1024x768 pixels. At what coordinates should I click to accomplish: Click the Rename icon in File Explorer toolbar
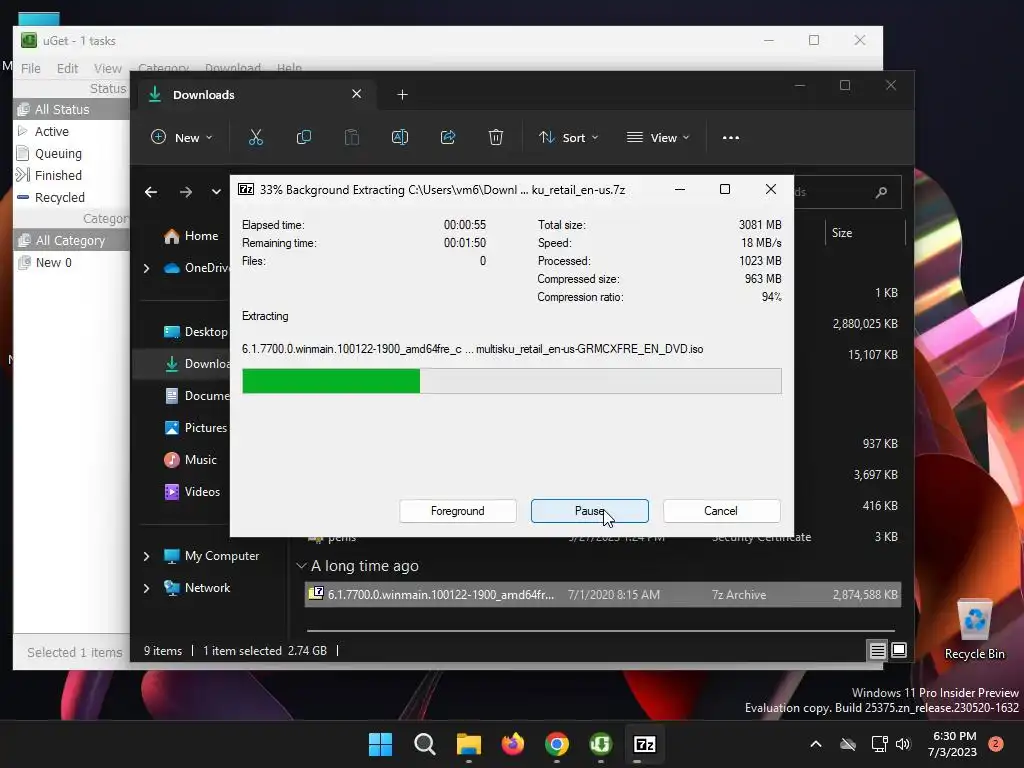click(400, 137)
